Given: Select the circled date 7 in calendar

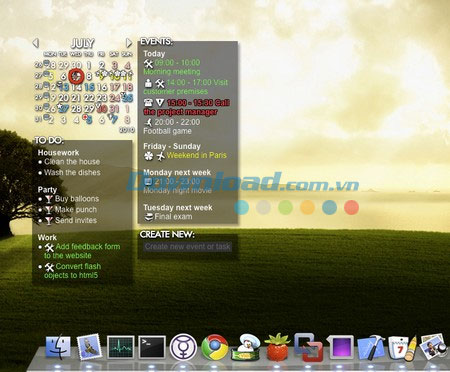Looking at the screenshot, I should (76, 76).
